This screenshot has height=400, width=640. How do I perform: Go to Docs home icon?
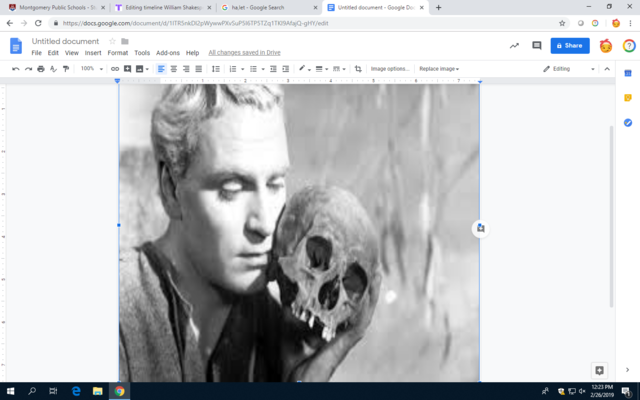coord(16,46)
